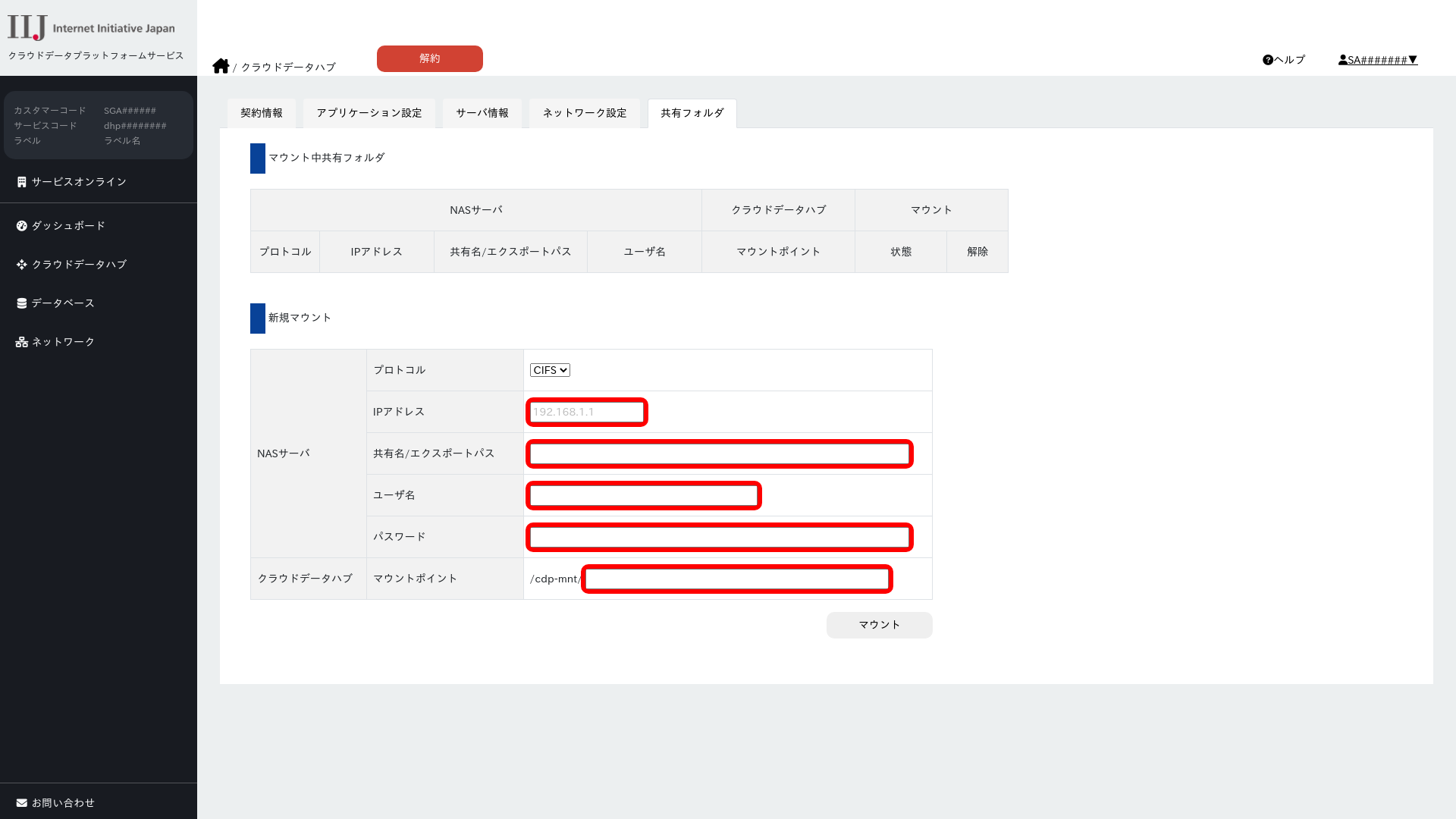
Task: Click the マウント中共有フォルダ section heading
Action: click(x=327, y=158)
